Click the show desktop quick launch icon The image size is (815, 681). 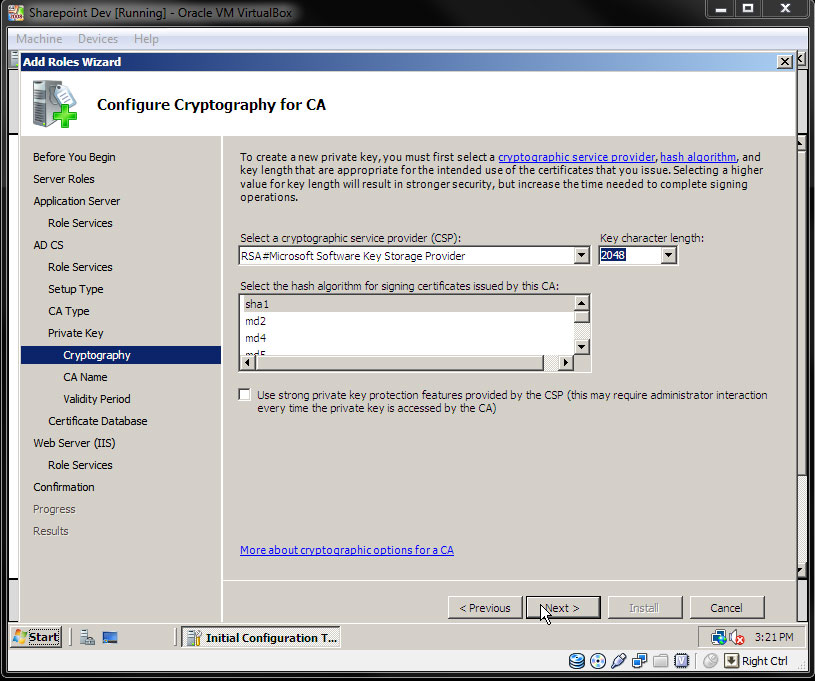(x=110, y=637)
